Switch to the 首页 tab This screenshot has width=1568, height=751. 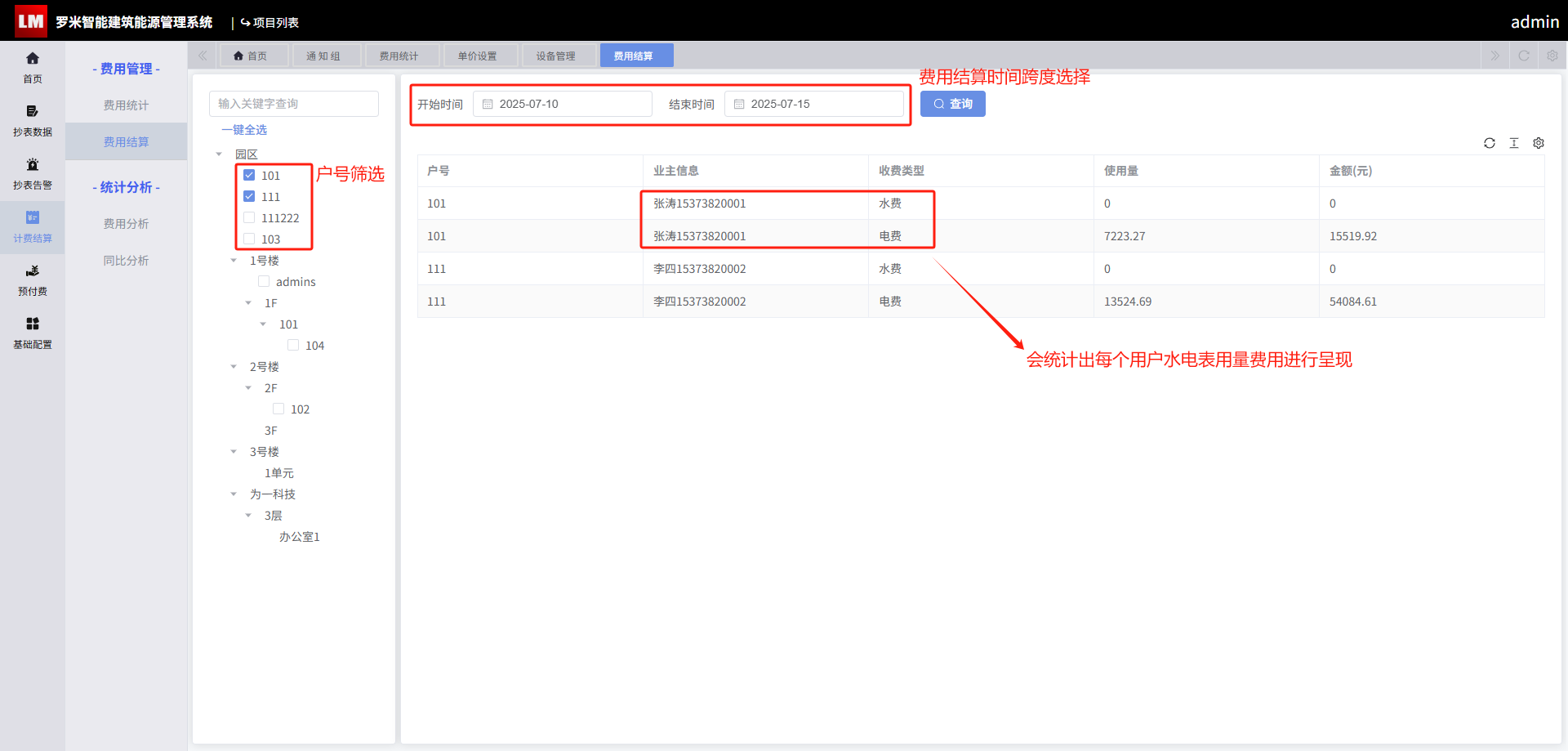pos(255,56)
